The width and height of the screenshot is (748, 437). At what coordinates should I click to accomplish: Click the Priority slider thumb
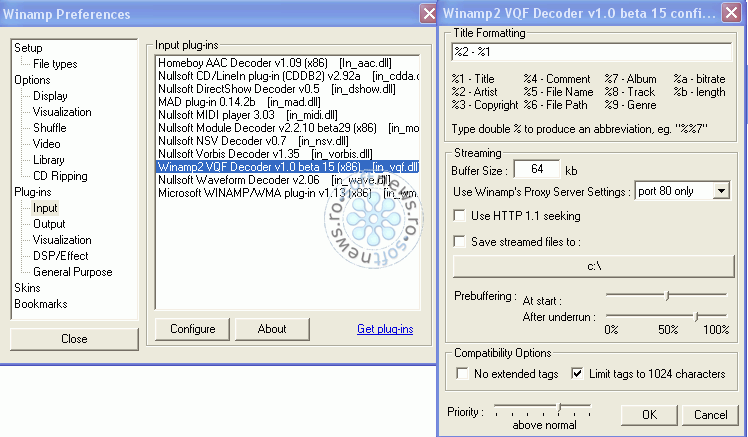pos(560,407)
